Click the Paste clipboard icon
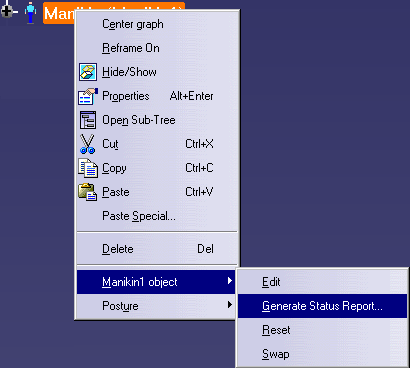 (x=88, y=192)
